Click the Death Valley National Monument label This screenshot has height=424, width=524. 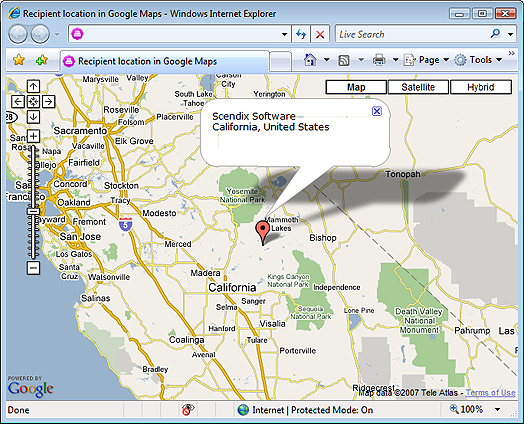(419, 321)
